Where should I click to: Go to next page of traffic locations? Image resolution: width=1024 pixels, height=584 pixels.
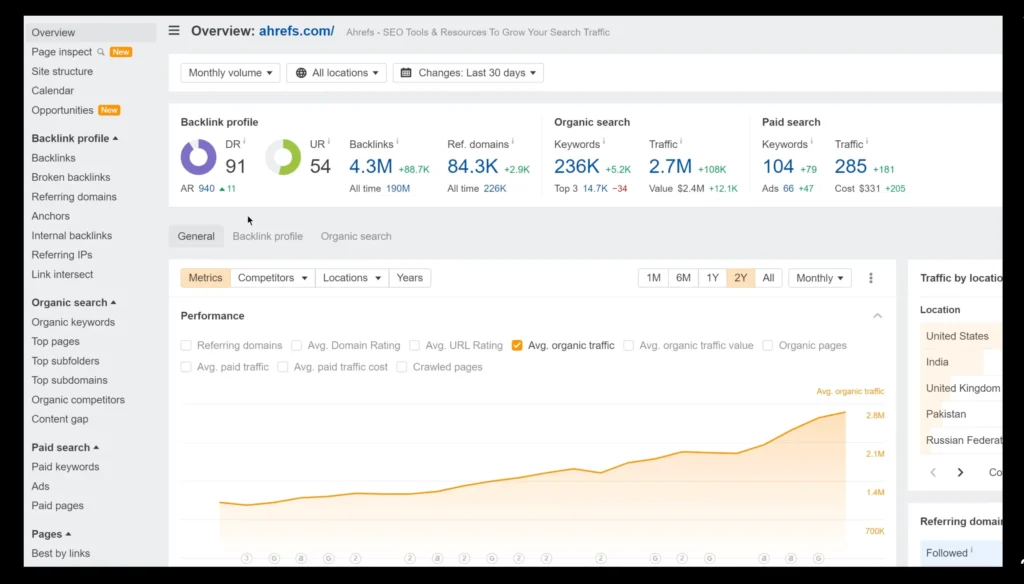(960, 472)
